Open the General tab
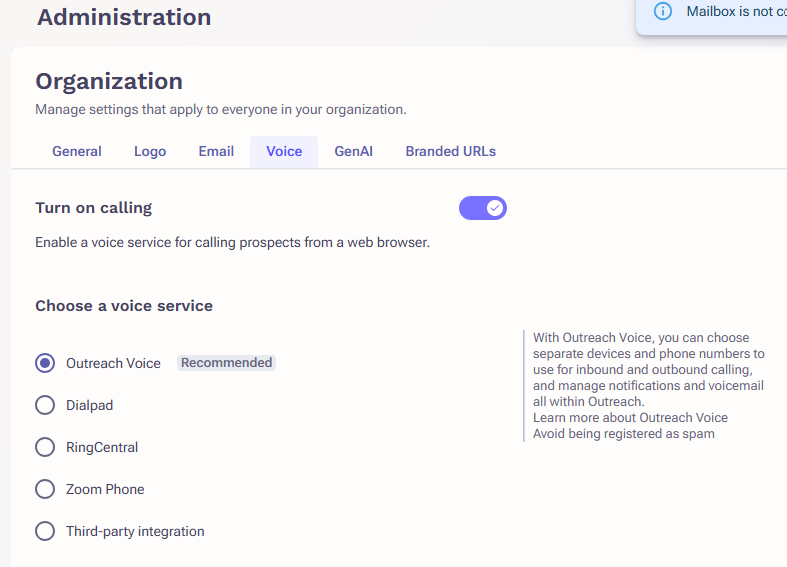787x567 pixels. [77, 152]
